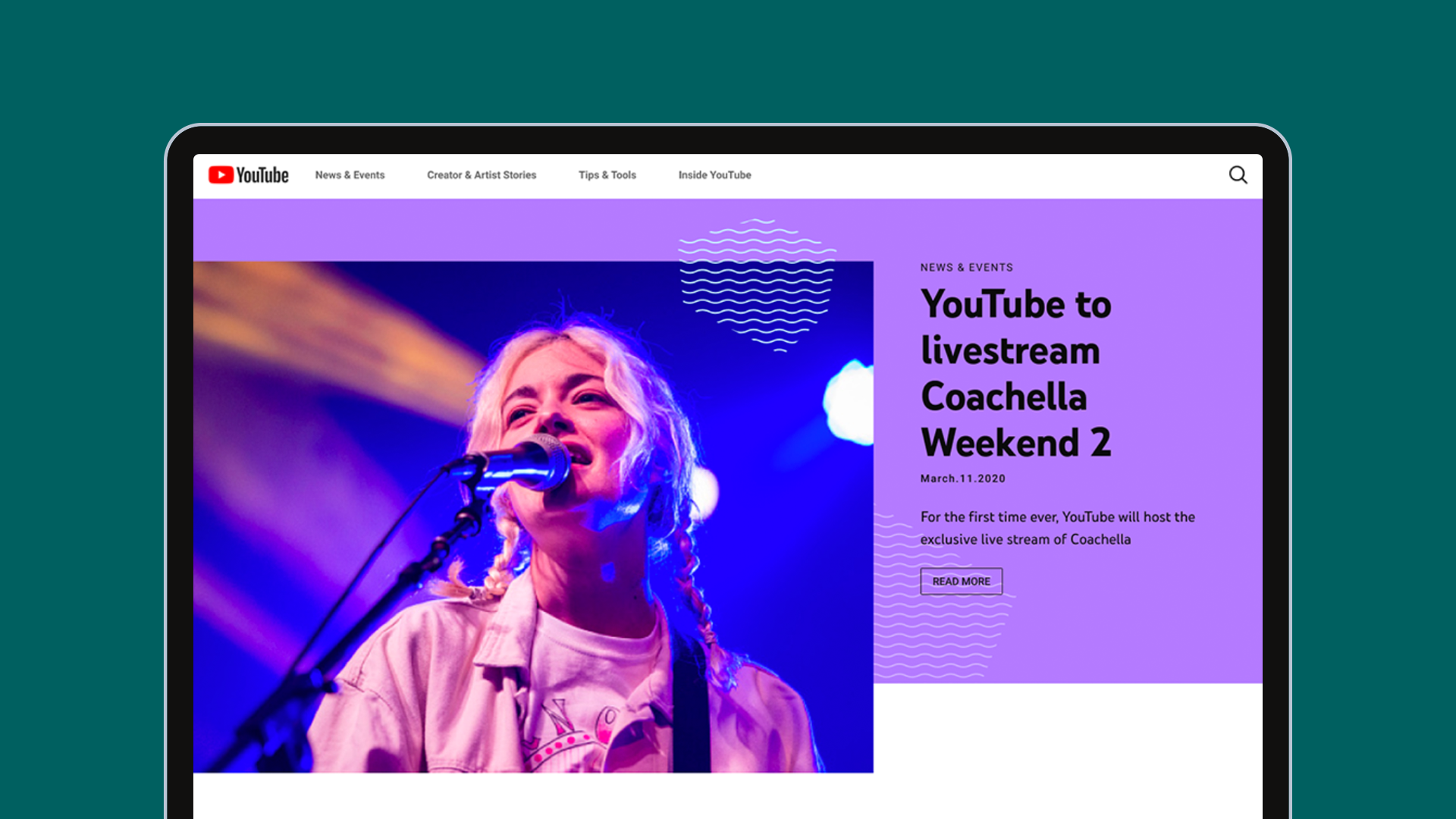The width and height of the screenshot is (1456, 819).
Task: Click the microphone in the hero photo
Action: (523, 463)
